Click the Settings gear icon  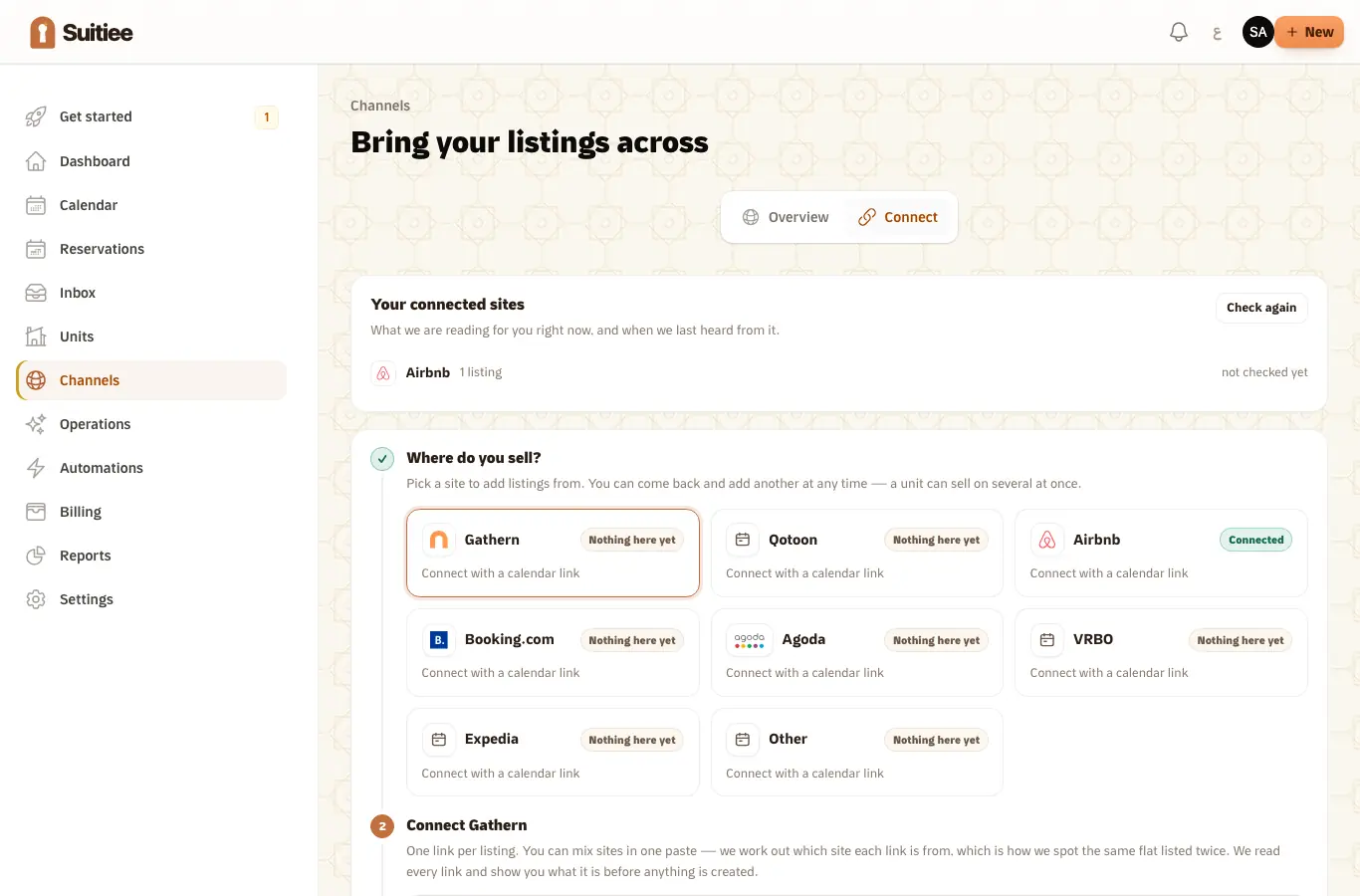pos(36,599)
